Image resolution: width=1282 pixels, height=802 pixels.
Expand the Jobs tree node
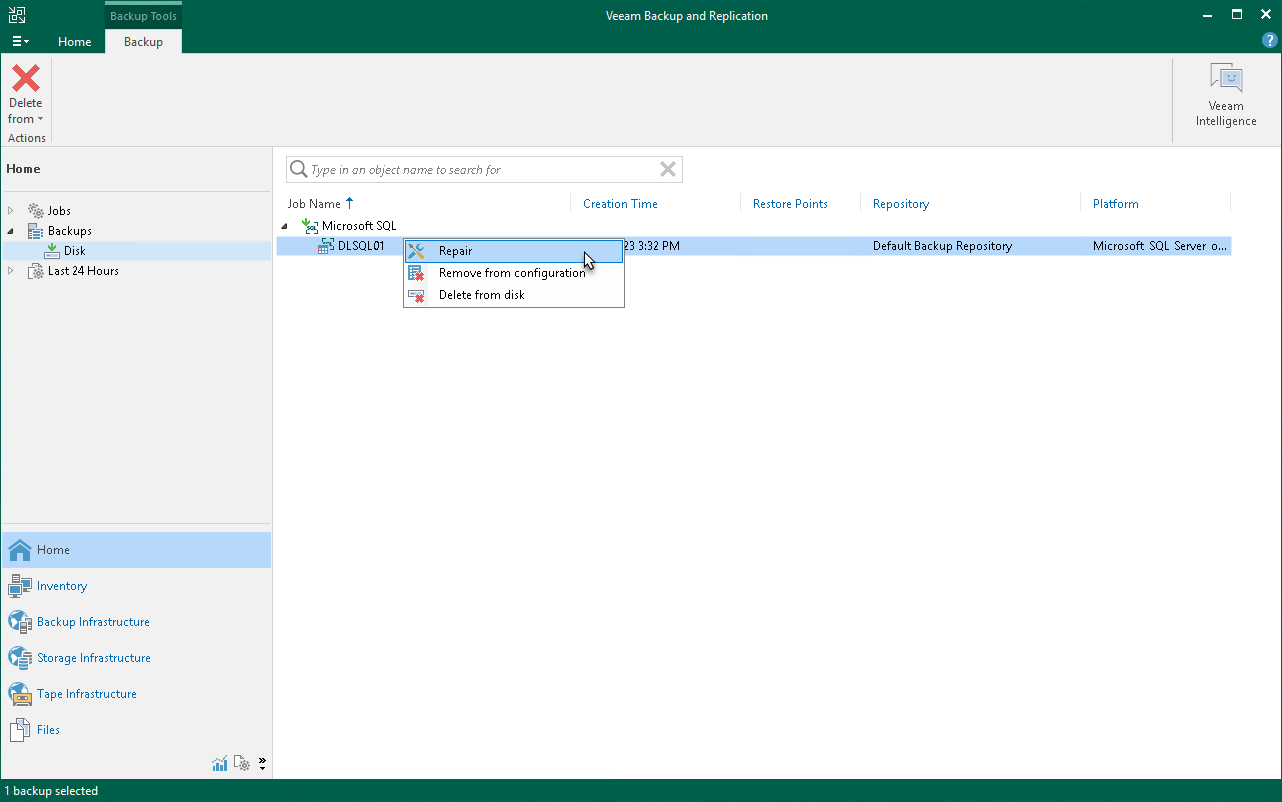[x=11, y=211]
